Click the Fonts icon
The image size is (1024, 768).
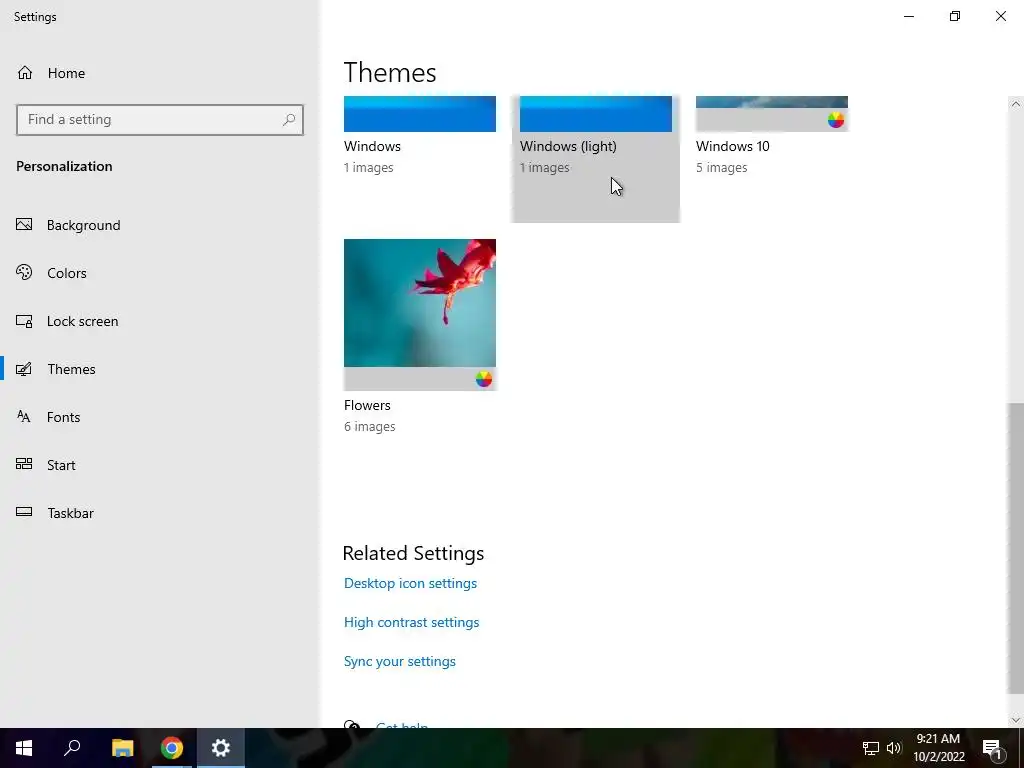24,417
